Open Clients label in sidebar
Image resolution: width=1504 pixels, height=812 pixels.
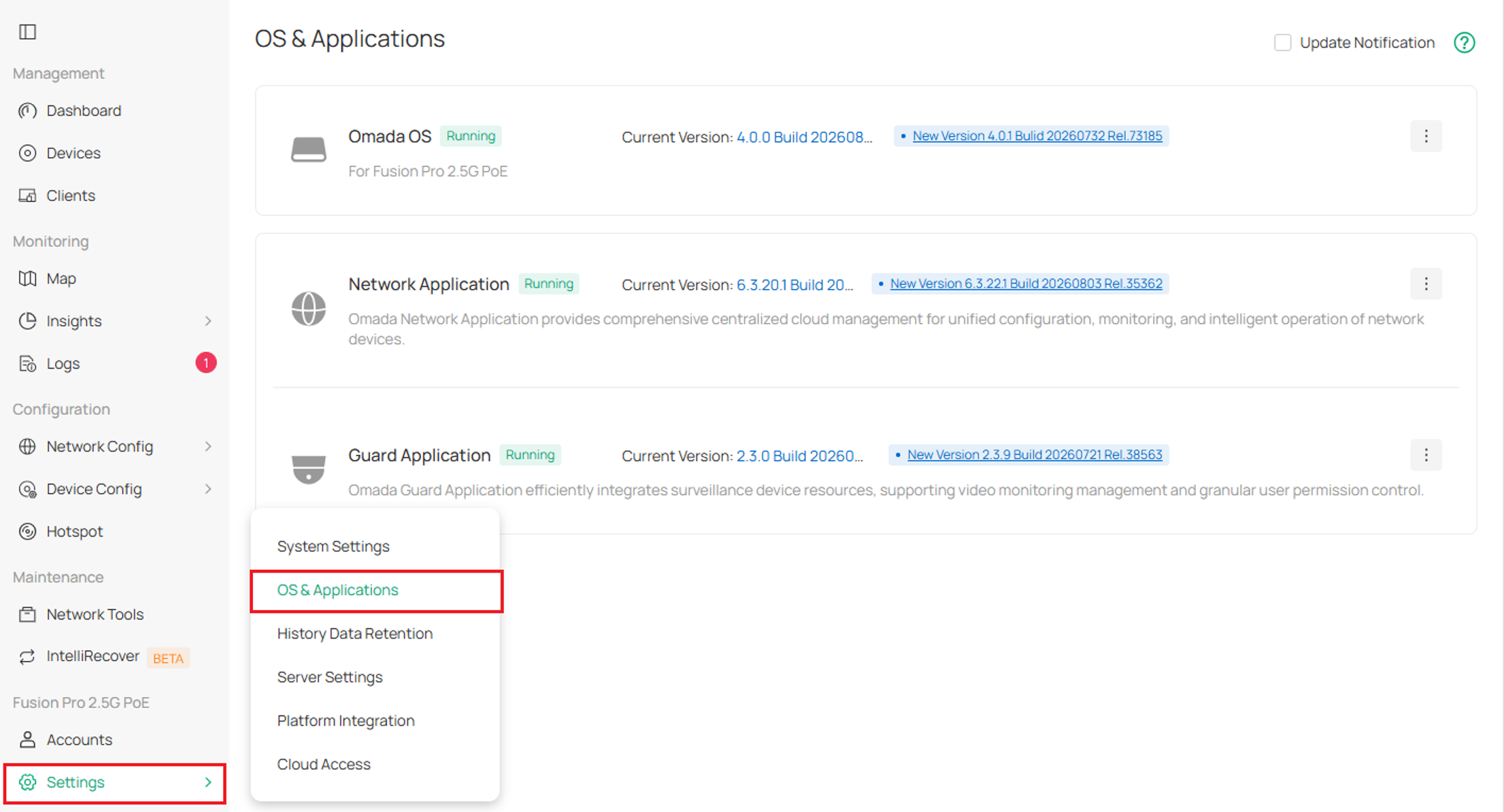point(71,196)
